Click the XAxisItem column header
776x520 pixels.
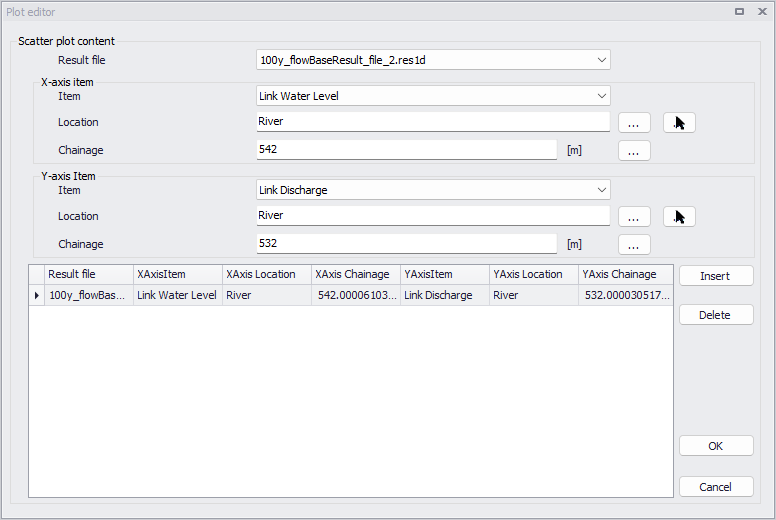[x=178, y=274]
